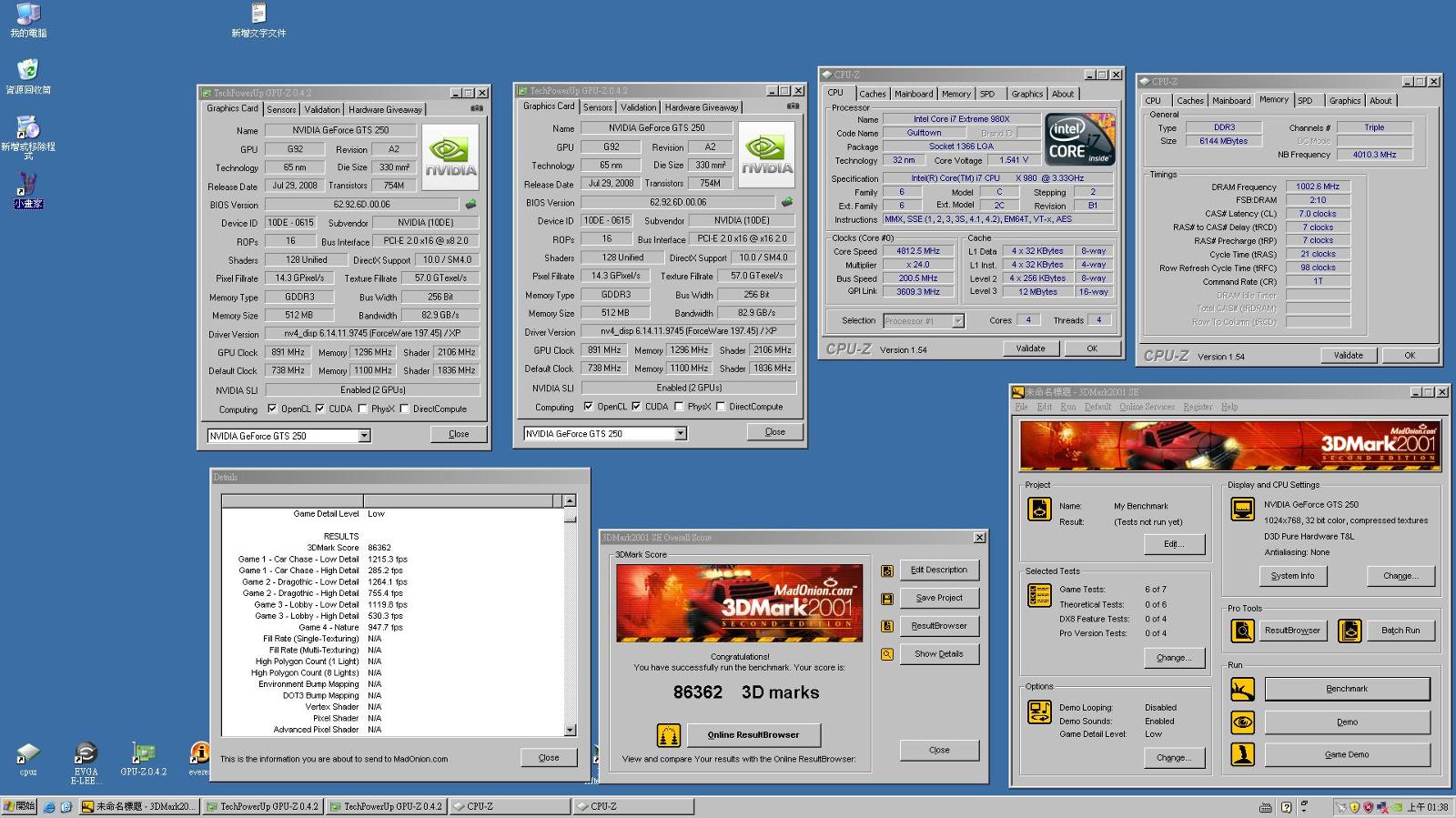The height and width of the screenshot is (818, 1456).
Task: Open SPD tab in CPU-Z memory window
Action: coord(1306,101)
